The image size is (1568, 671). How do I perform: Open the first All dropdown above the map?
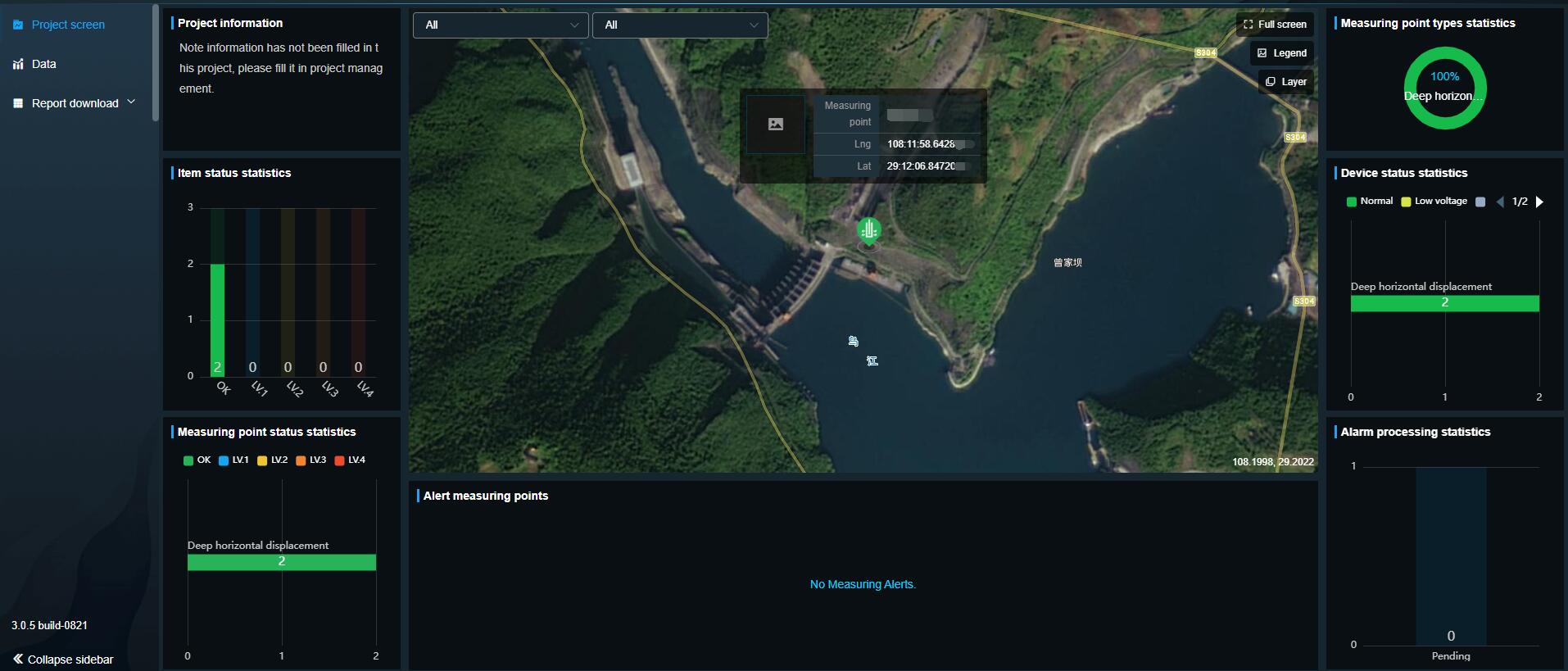tap(501, 25)
